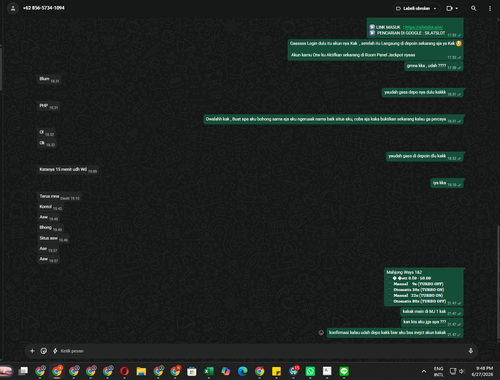Select the 'PHP' incoming message
The height and width of the screenshot is (380, 500).
(48, 106)
